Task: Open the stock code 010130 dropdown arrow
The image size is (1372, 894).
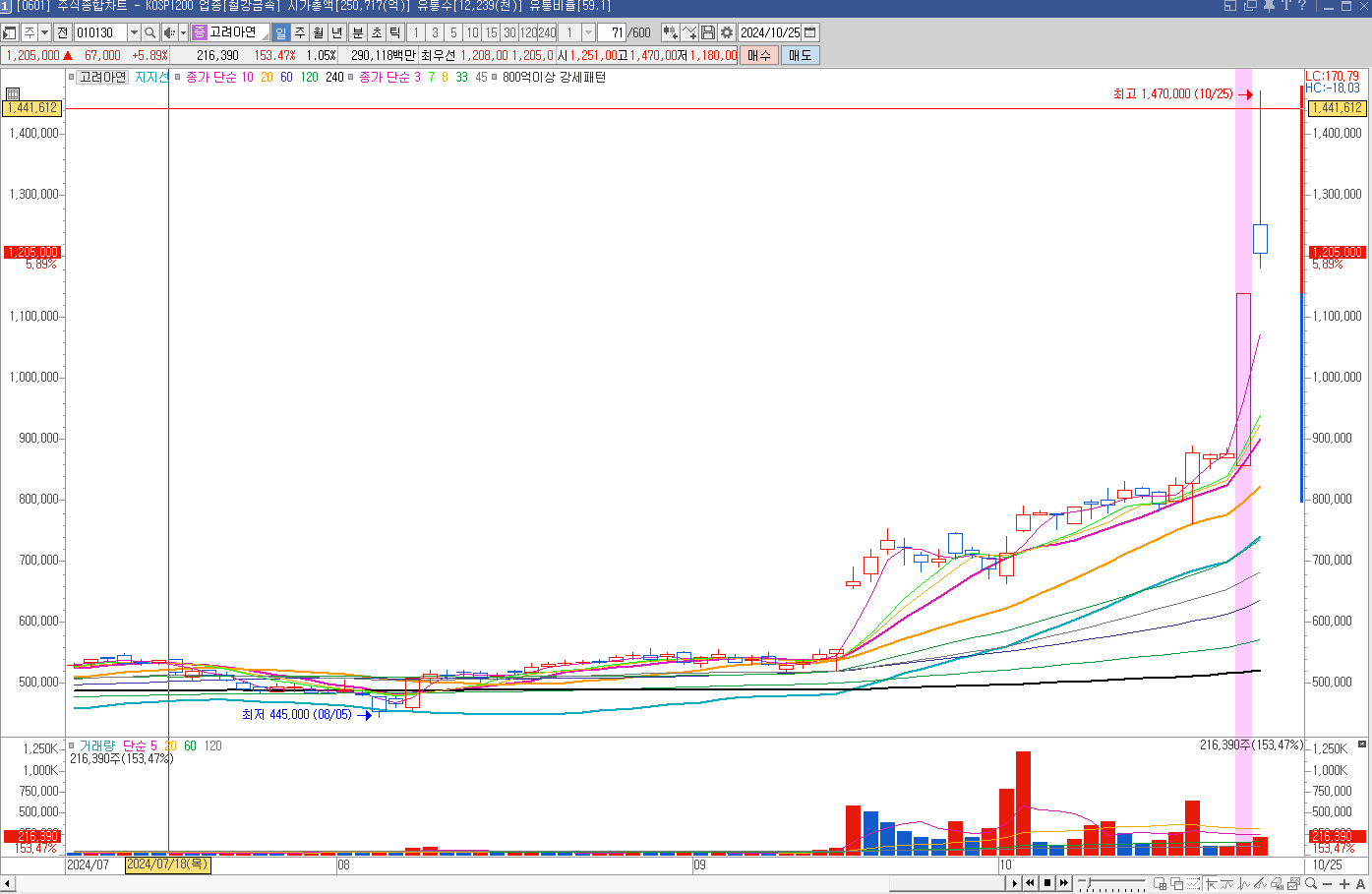Action: click(134, 32)
